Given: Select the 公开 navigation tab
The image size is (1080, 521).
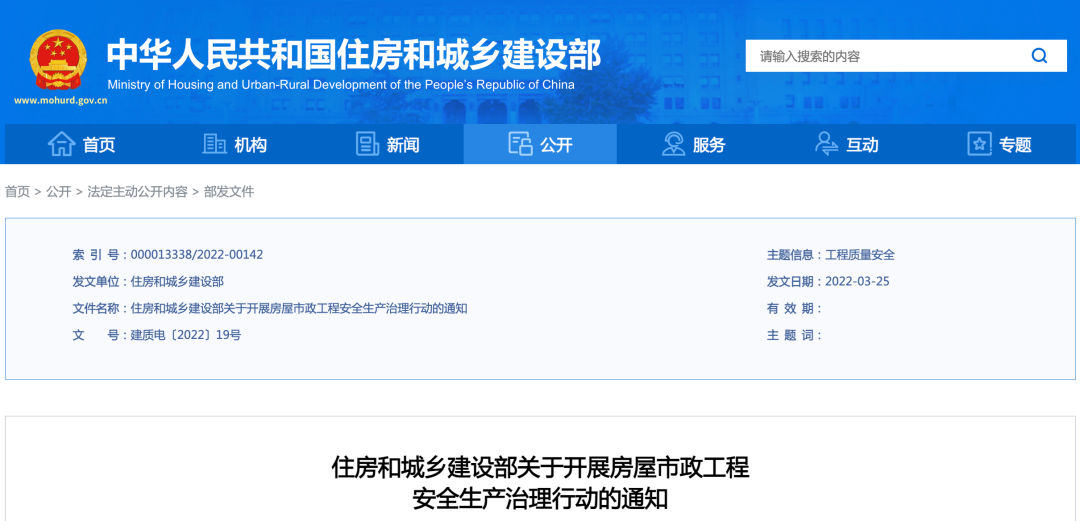Looking at the screenshot, I should tap(540, 144).
